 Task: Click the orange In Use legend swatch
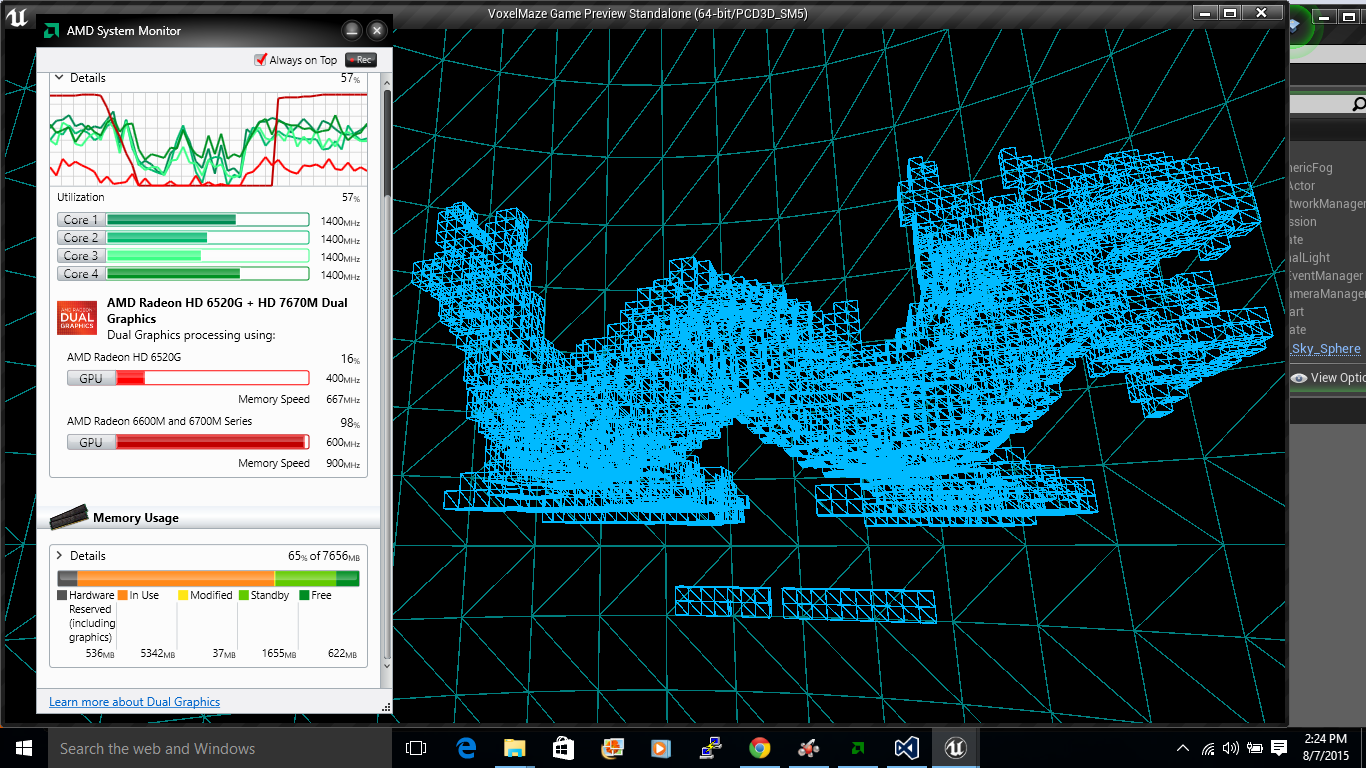[x=123, y=595]
